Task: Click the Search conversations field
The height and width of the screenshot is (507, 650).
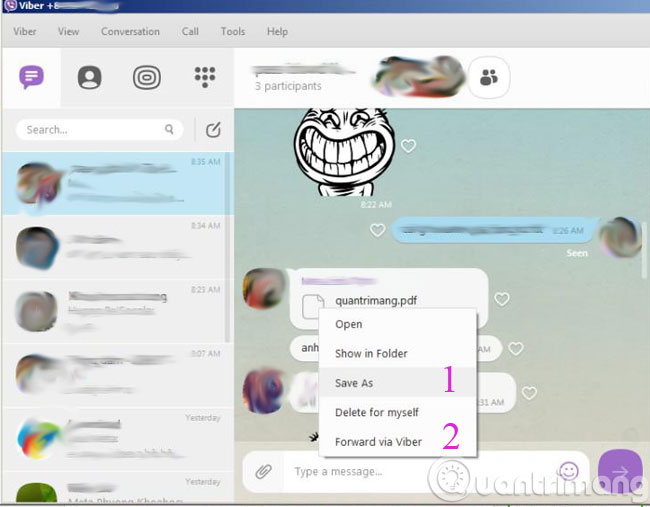Action: click(99, 130)
